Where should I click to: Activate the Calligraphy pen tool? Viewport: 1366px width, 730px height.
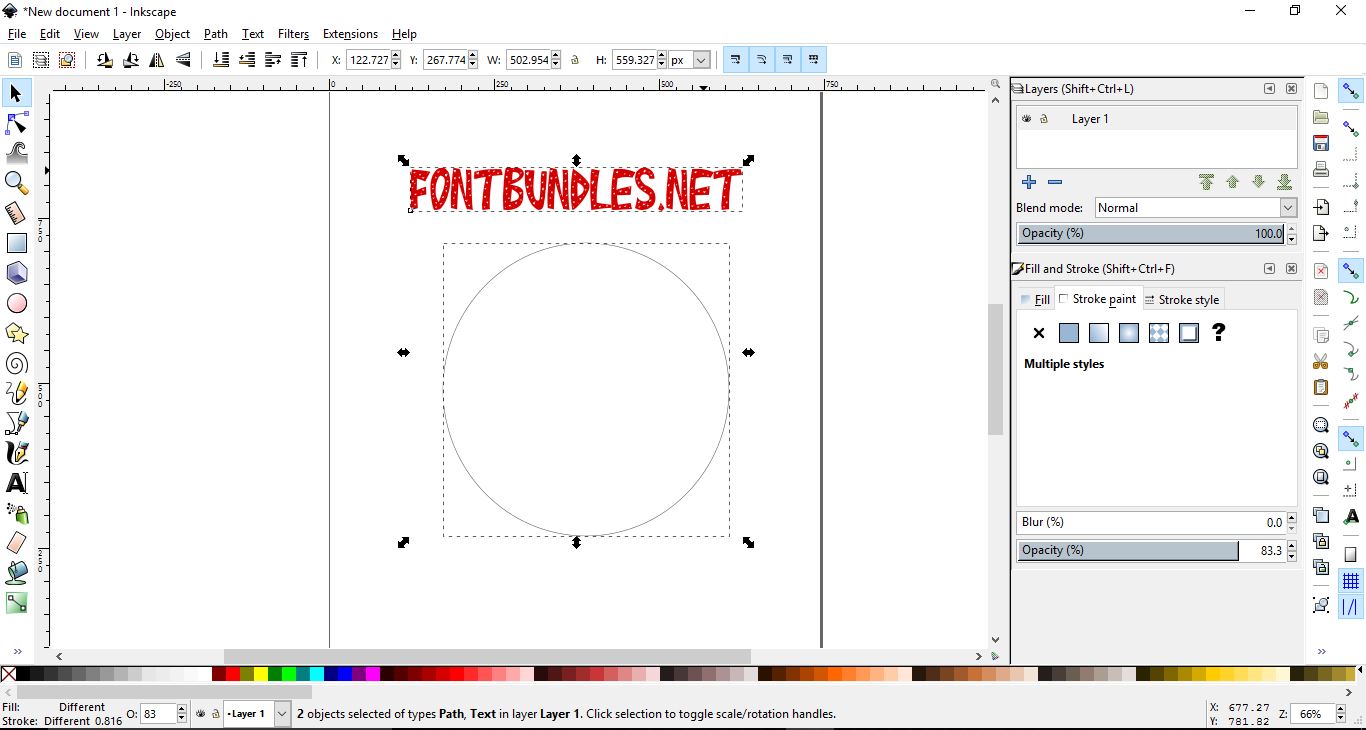(x=16, y=453)
